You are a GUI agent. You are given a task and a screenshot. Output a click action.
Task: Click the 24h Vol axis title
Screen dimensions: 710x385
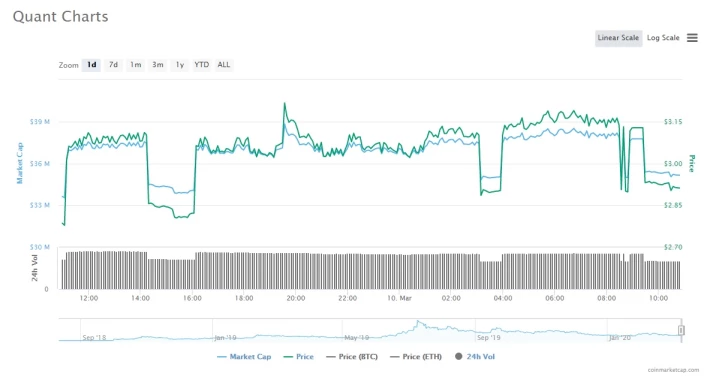pyautogui.click(x=35, y=268)
